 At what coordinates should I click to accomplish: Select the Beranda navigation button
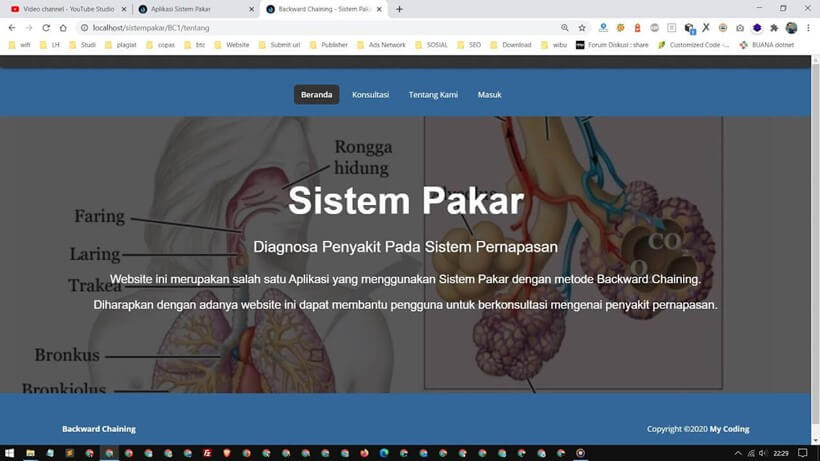[x=316, y=95]
